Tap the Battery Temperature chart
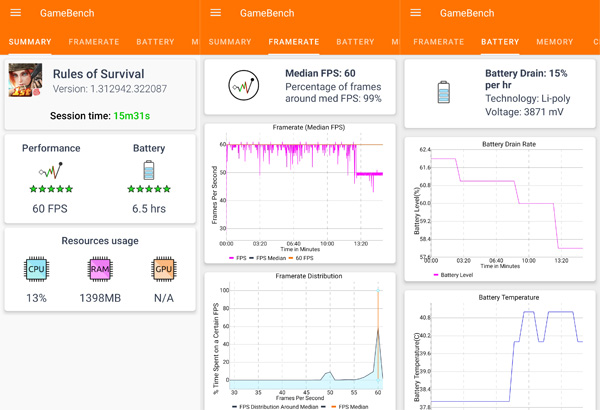The width and height of the screenshot is (600, 410). point(500,350)
